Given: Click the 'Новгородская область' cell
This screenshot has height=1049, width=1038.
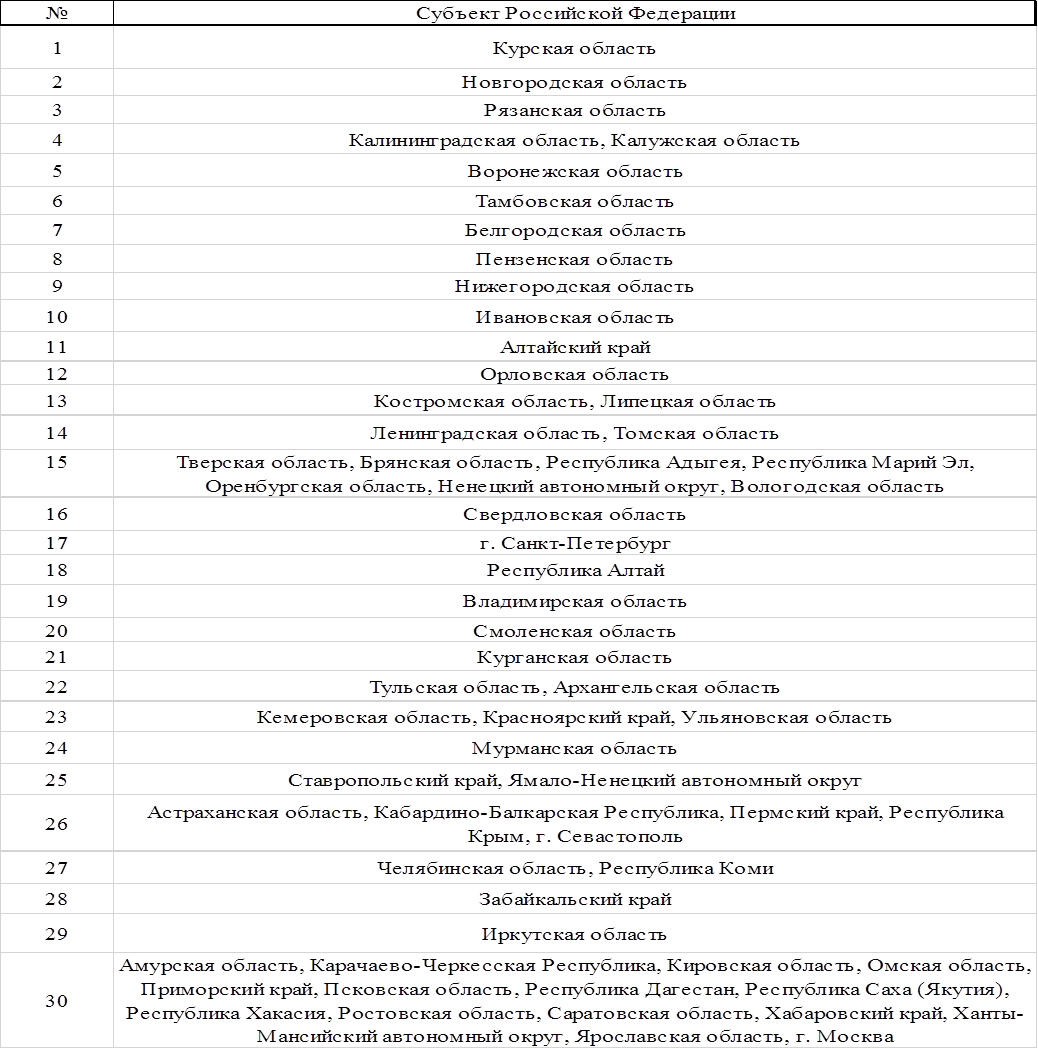Looking at the screenshot, I should (x=575, y=82).
